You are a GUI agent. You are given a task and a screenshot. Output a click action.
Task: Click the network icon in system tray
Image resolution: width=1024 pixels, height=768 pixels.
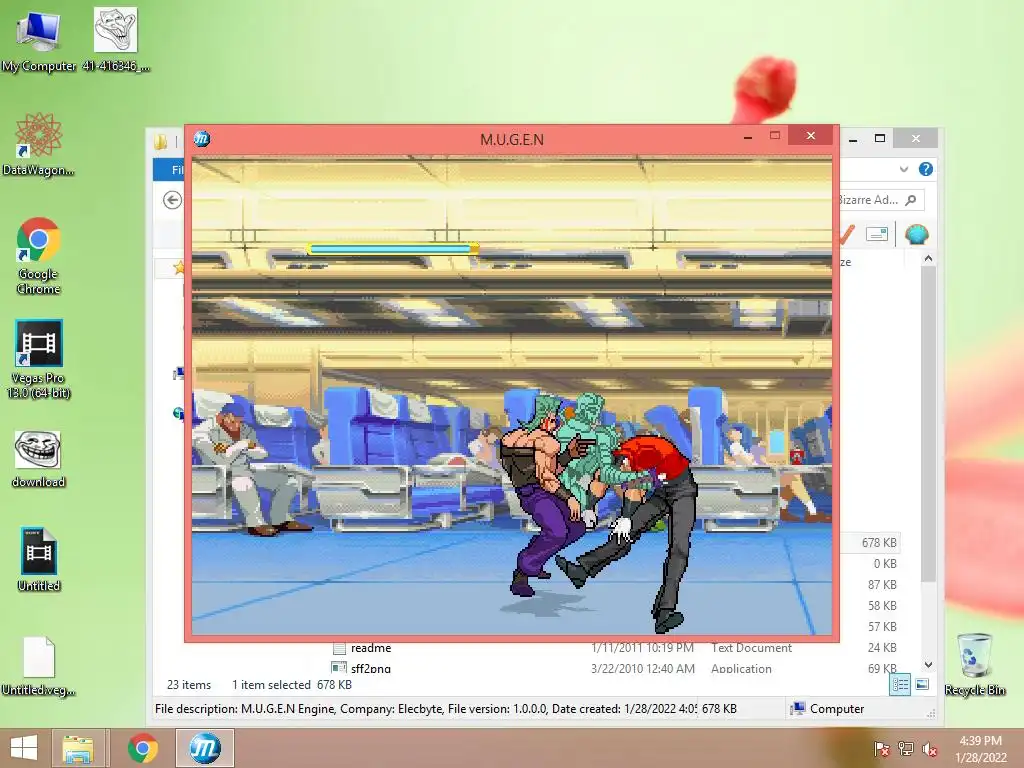coord(905,749)
